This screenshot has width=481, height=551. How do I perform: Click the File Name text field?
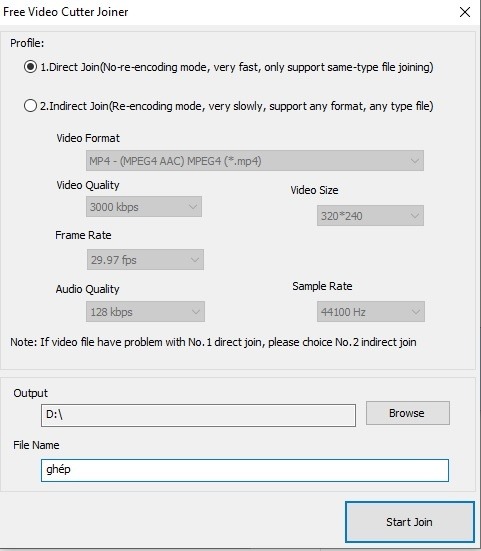coord(245,470)
